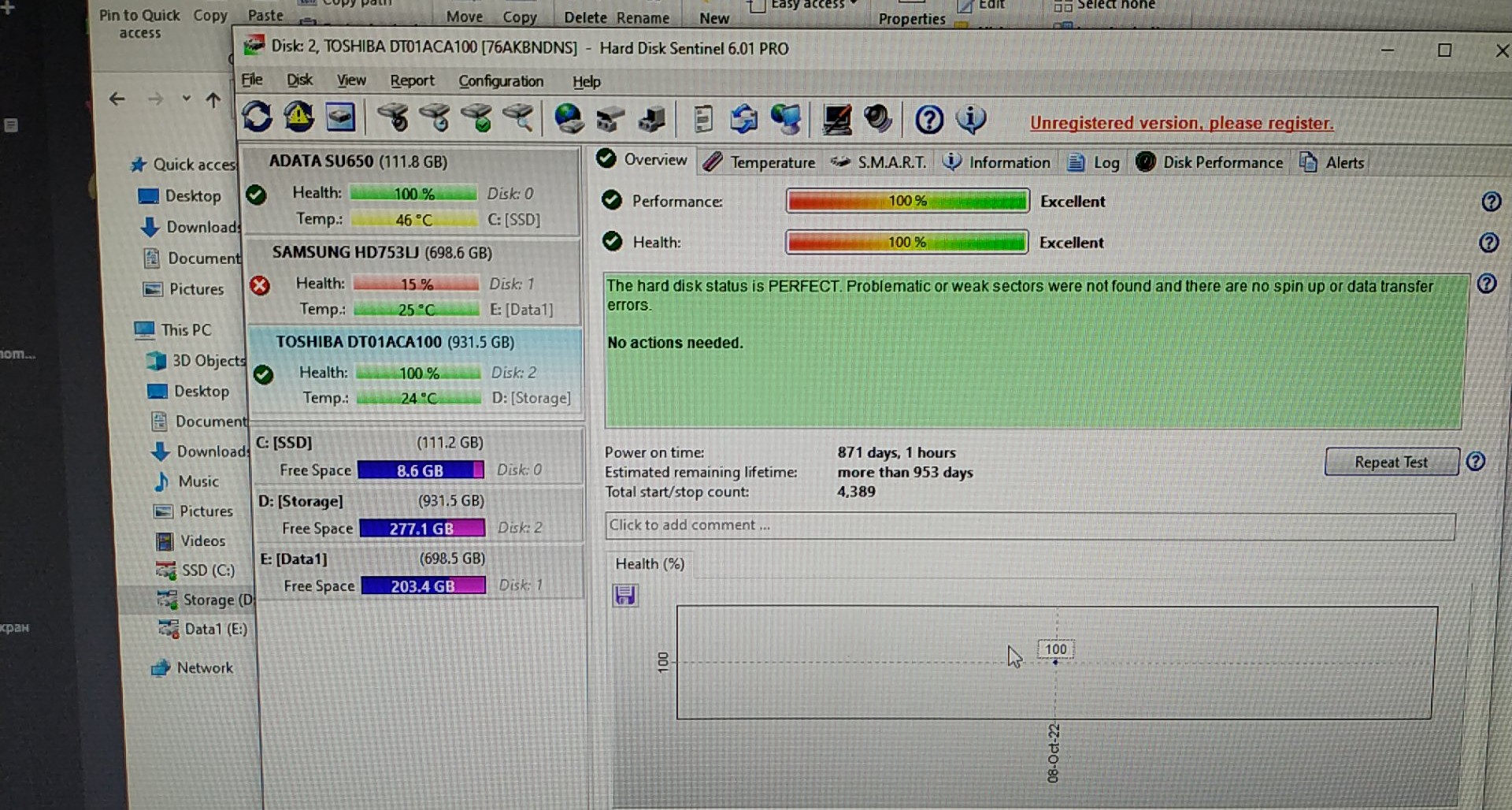Open the Configuration menu

[x=501, y=81]
